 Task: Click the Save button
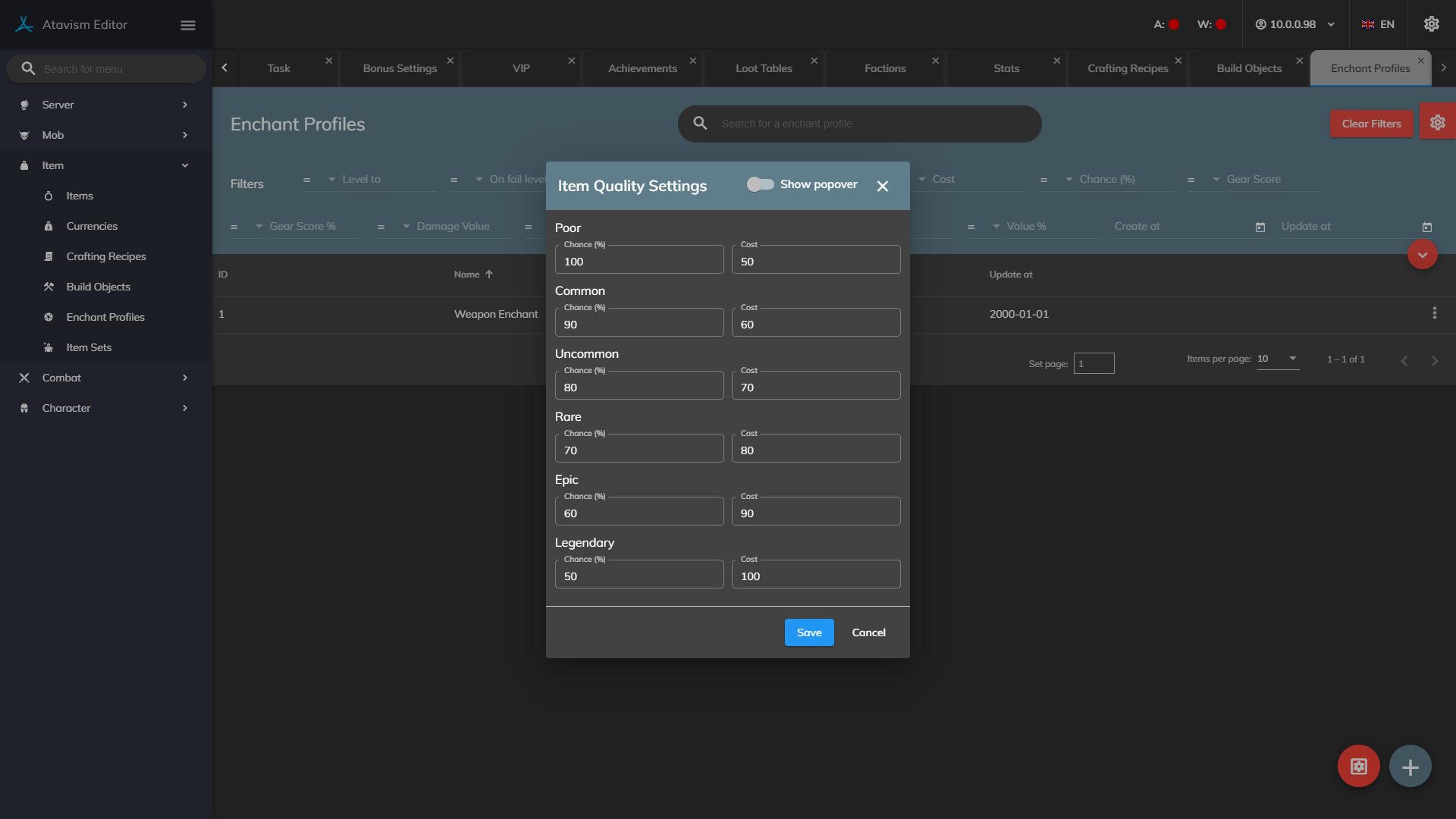[x=808, y=632]
